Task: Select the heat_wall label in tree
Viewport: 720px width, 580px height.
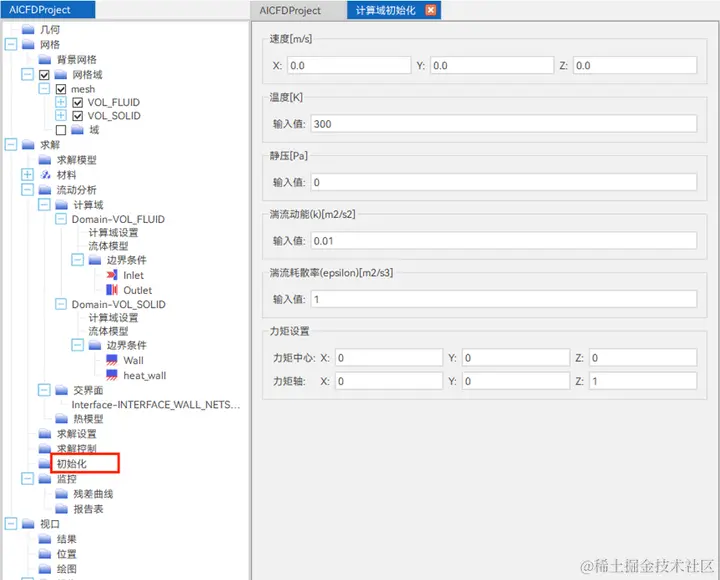Action: pyautogui.click(x=145, y=375)
